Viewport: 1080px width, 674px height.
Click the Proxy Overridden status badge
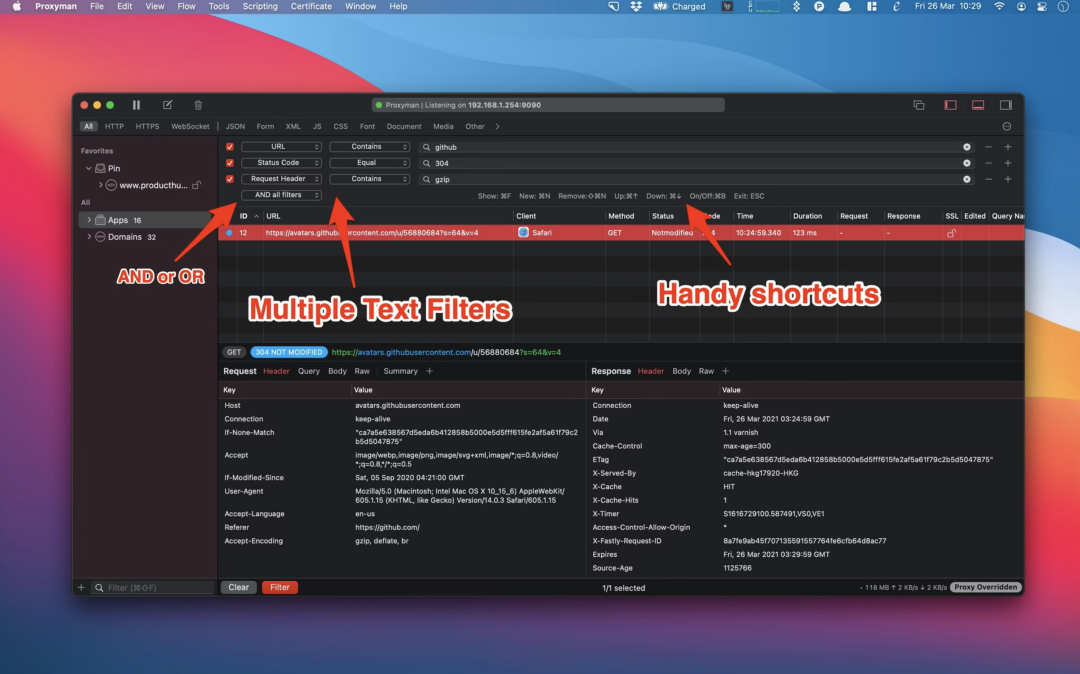[986, 587]
